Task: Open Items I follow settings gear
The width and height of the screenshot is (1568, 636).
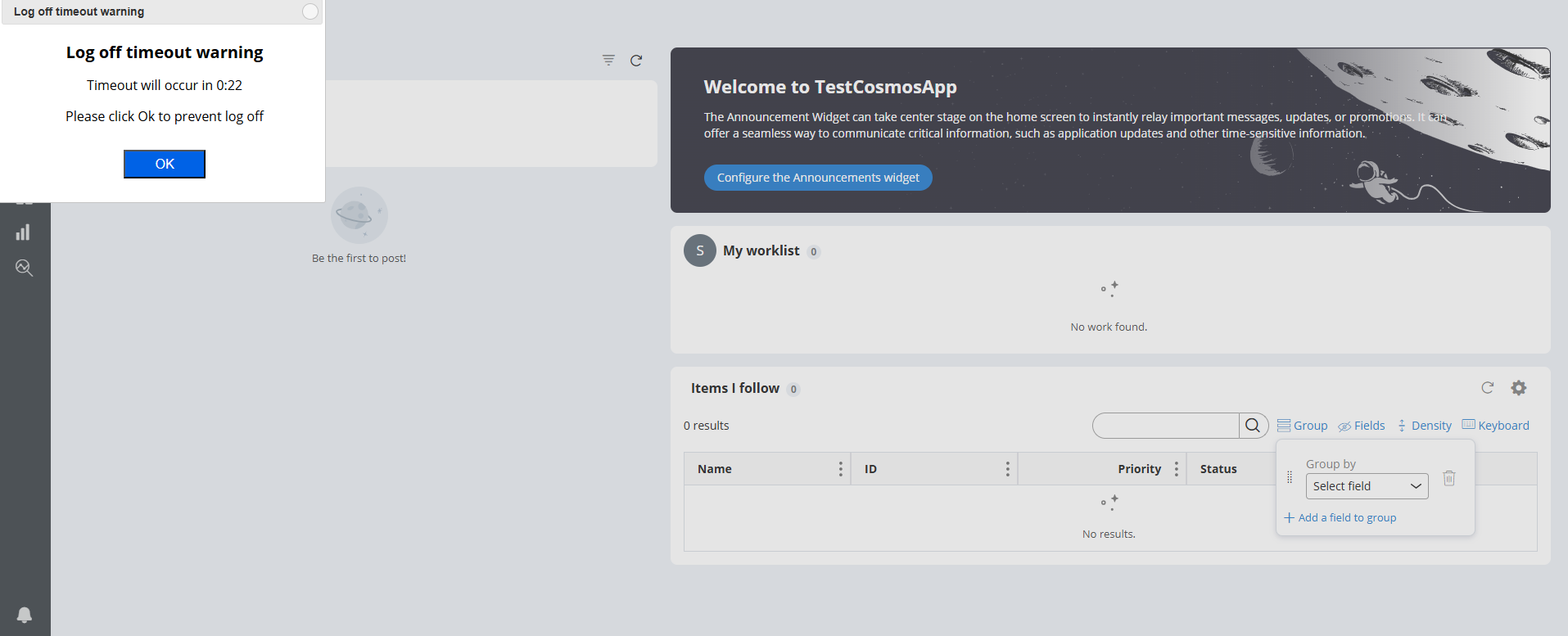Action: point(1519,388)
